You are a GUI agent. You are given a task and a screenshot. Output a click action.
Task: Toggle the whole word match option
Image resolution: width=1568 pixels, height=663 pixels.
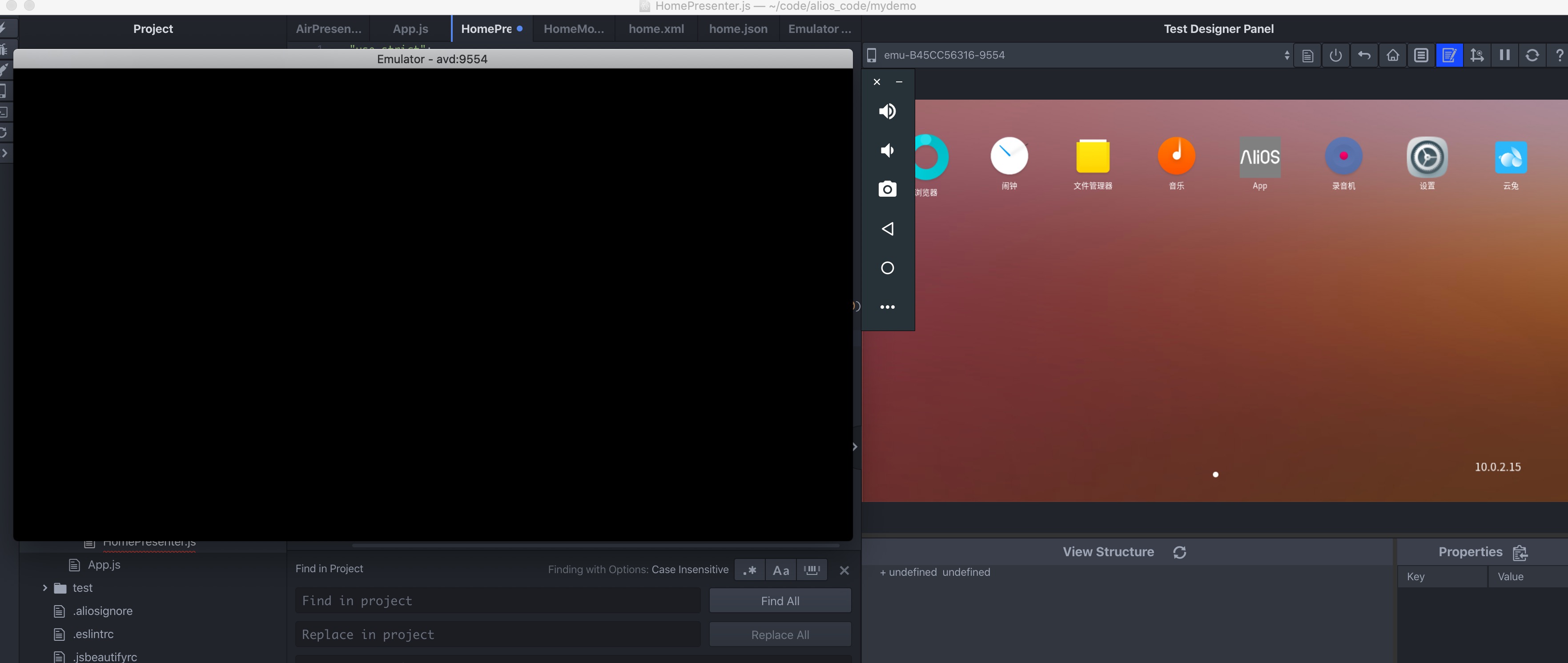point(812,570)
